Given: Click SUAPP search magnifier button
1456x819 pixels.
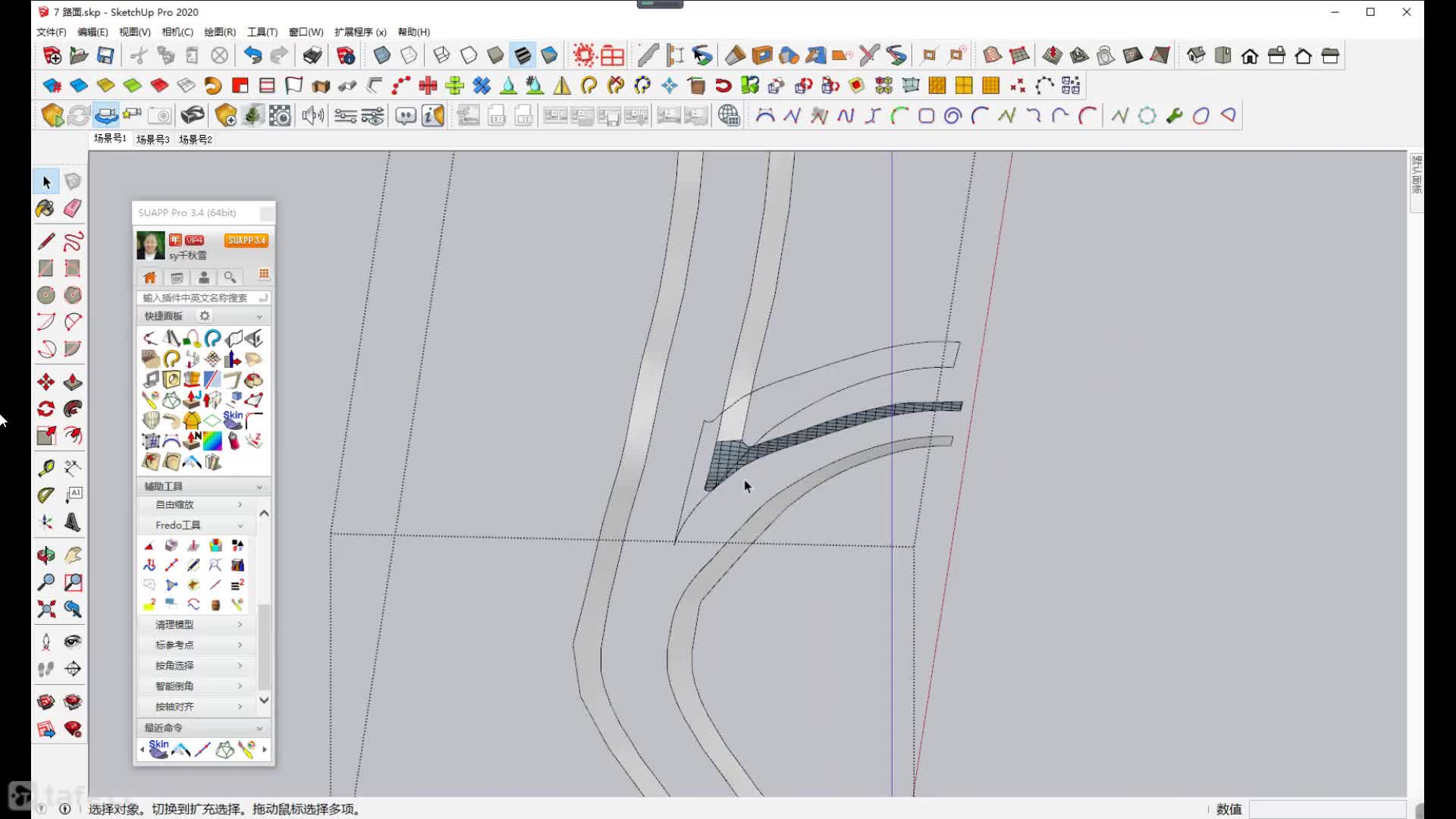Looking at the screenshot, I should [230, 278].
